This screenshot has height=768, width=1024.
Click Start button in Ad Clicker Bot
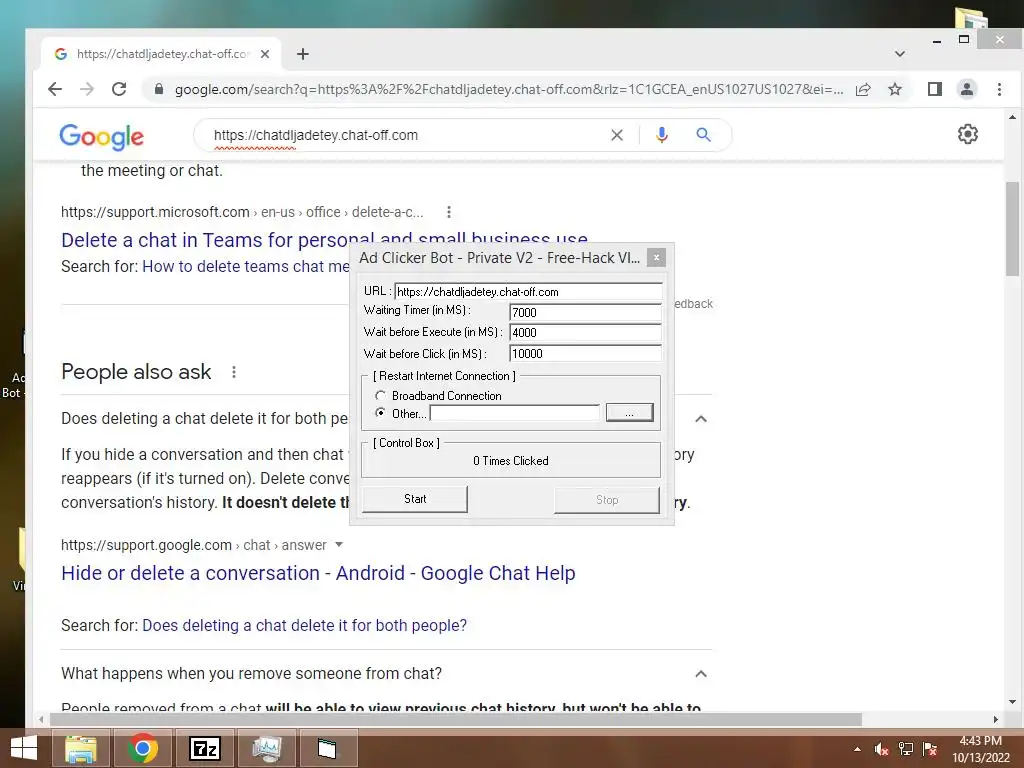[415, 499]
